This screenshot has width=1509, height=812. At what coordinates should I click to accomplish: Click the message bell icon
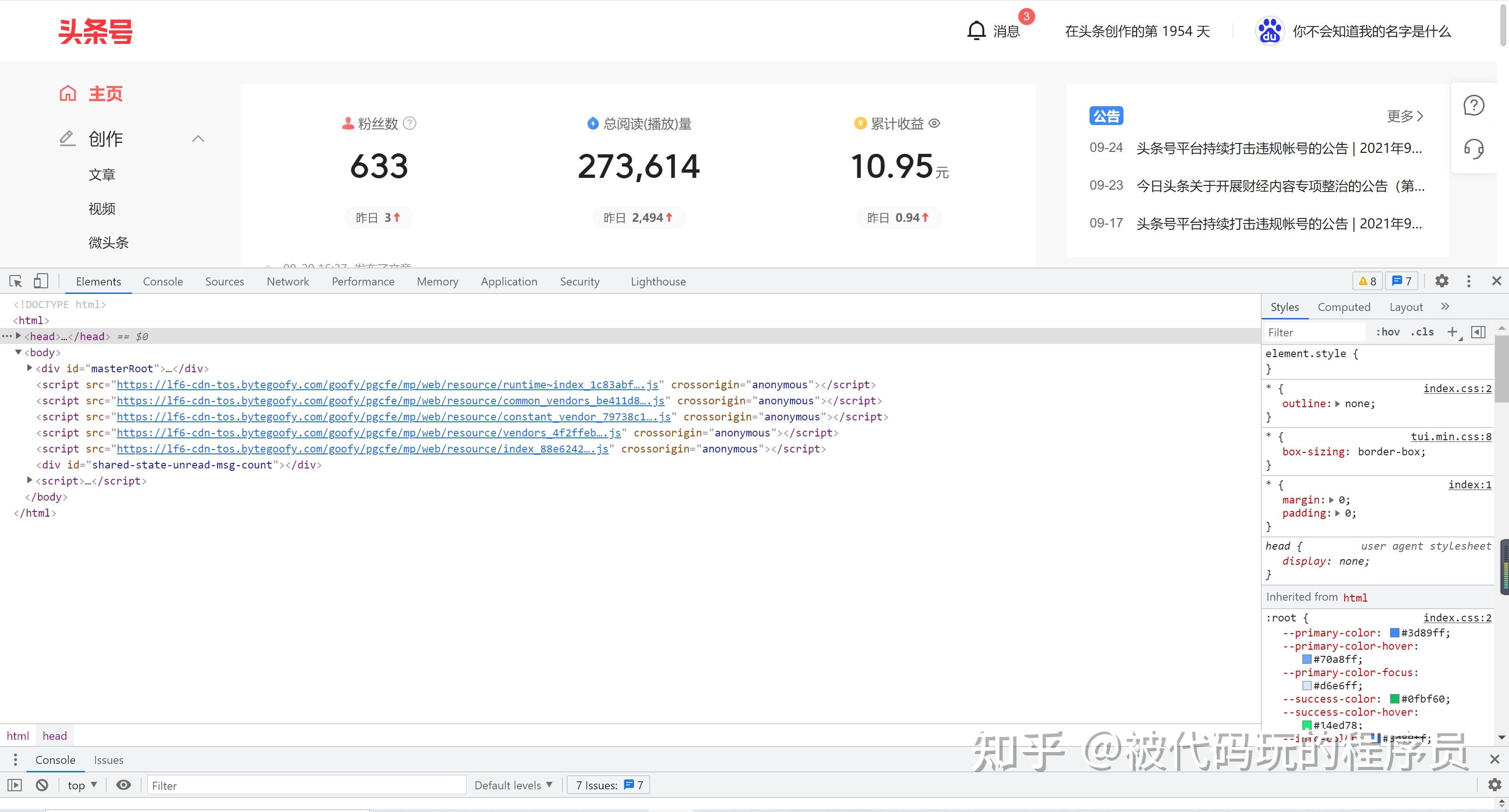976,31
